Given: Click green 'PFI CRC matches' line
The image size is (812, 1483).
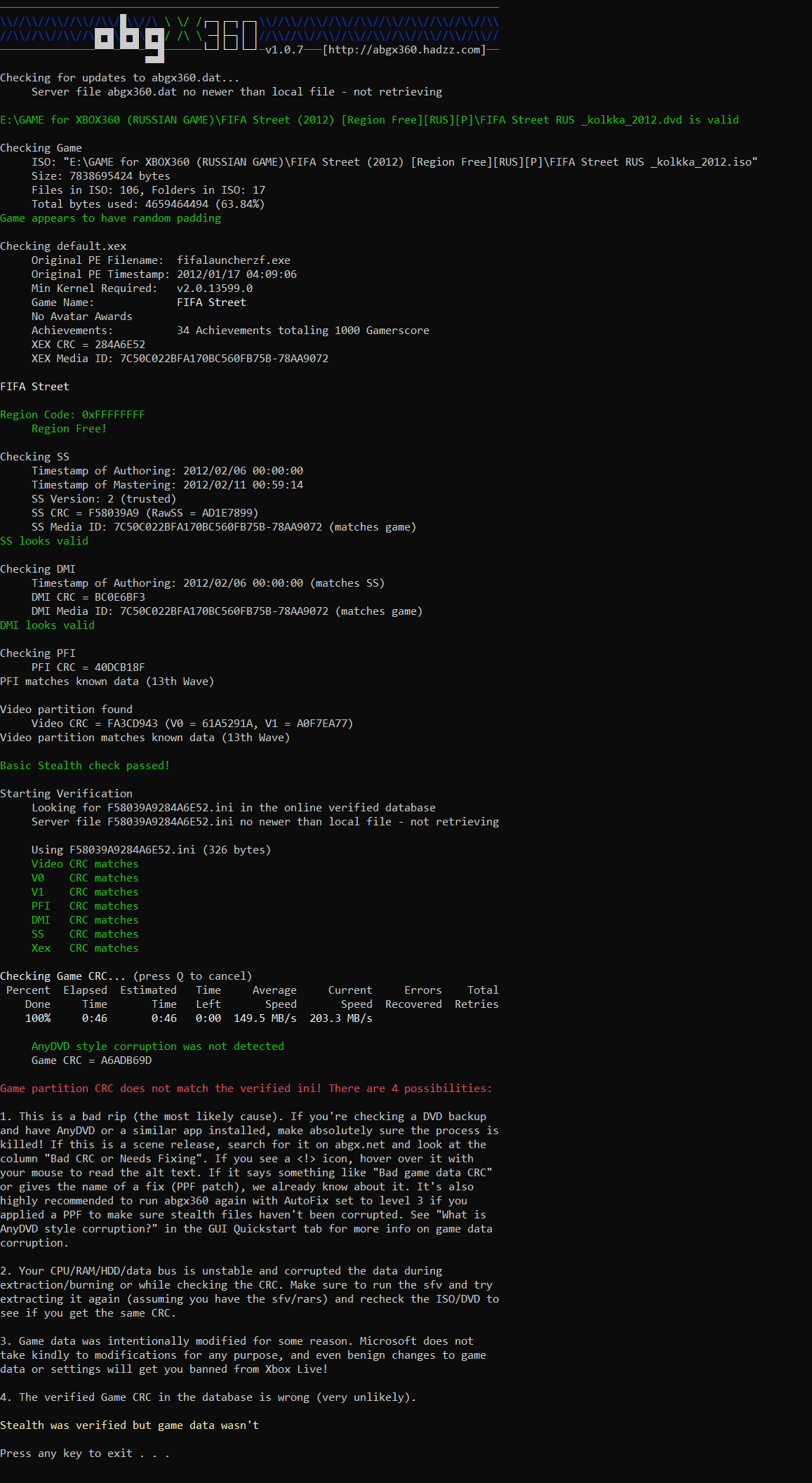Looking at the screenshot, I should click(85, 906).
